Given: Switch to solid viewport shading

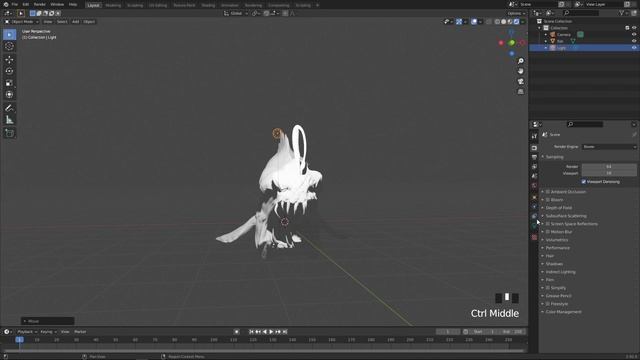Looking at the screenshot, I should [504, 22].
